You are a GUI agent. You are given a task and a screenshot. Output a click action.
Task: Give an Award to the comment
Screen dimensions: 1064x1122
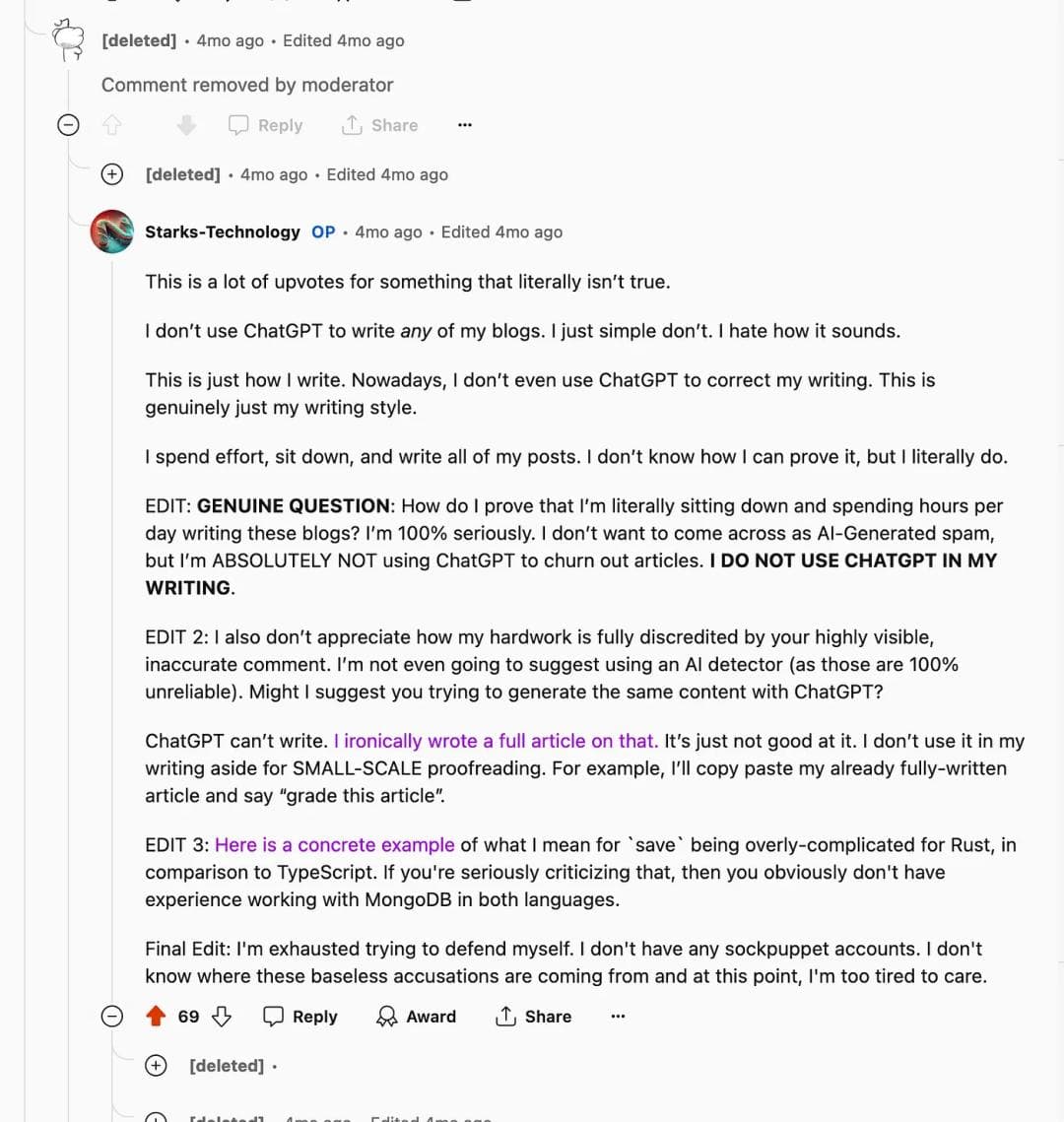point(417,1017)
